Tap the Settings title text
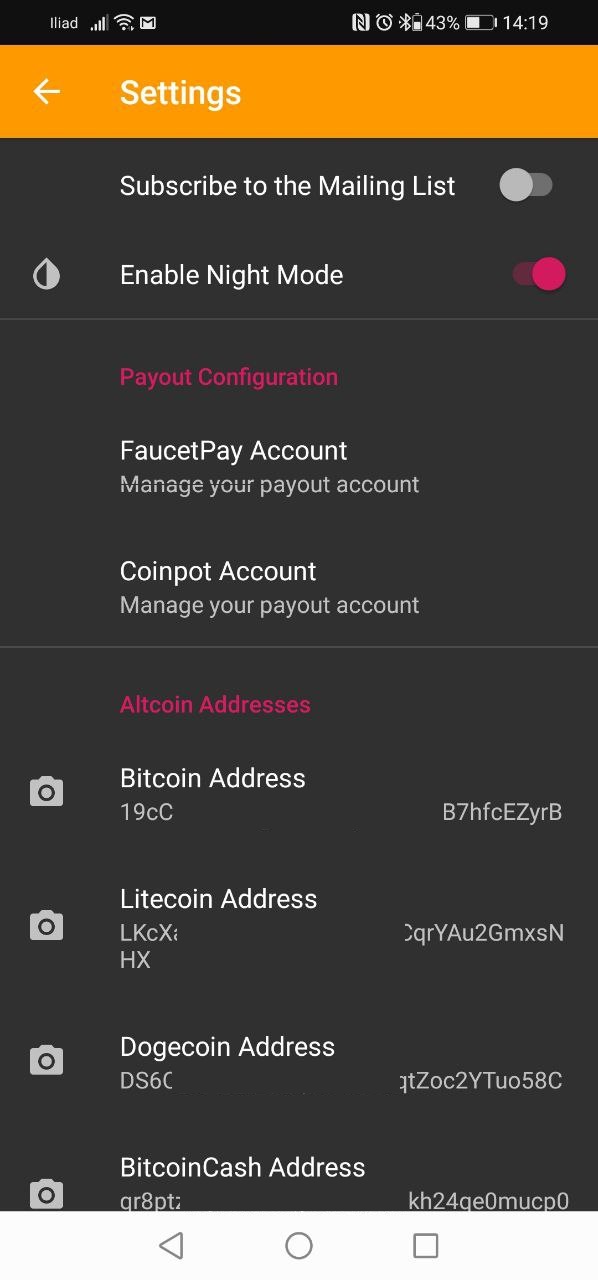The height and width of the screenshot is (1280, 598). [181, 93]
